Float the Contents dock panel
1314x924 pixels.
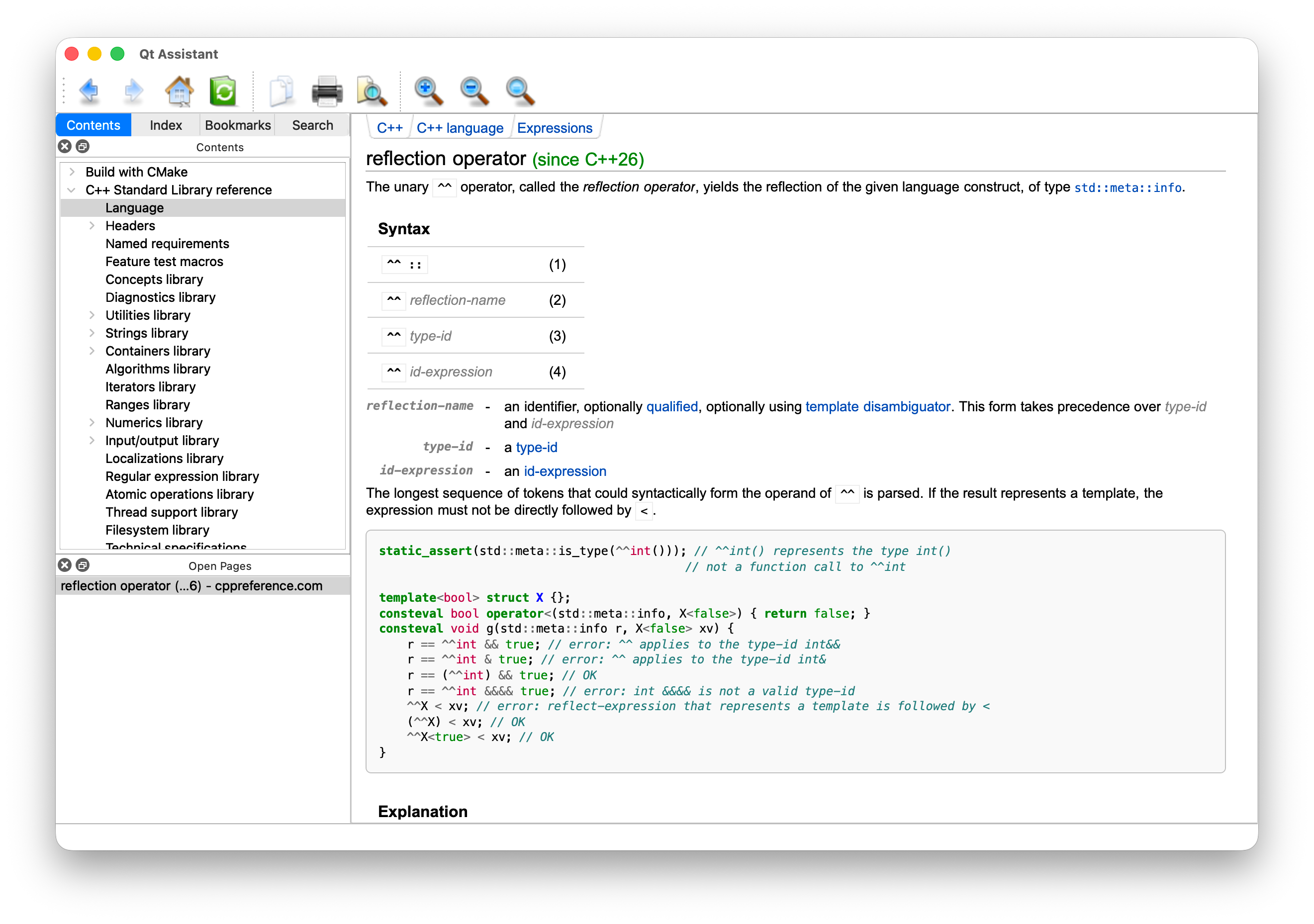coord(83,147)
